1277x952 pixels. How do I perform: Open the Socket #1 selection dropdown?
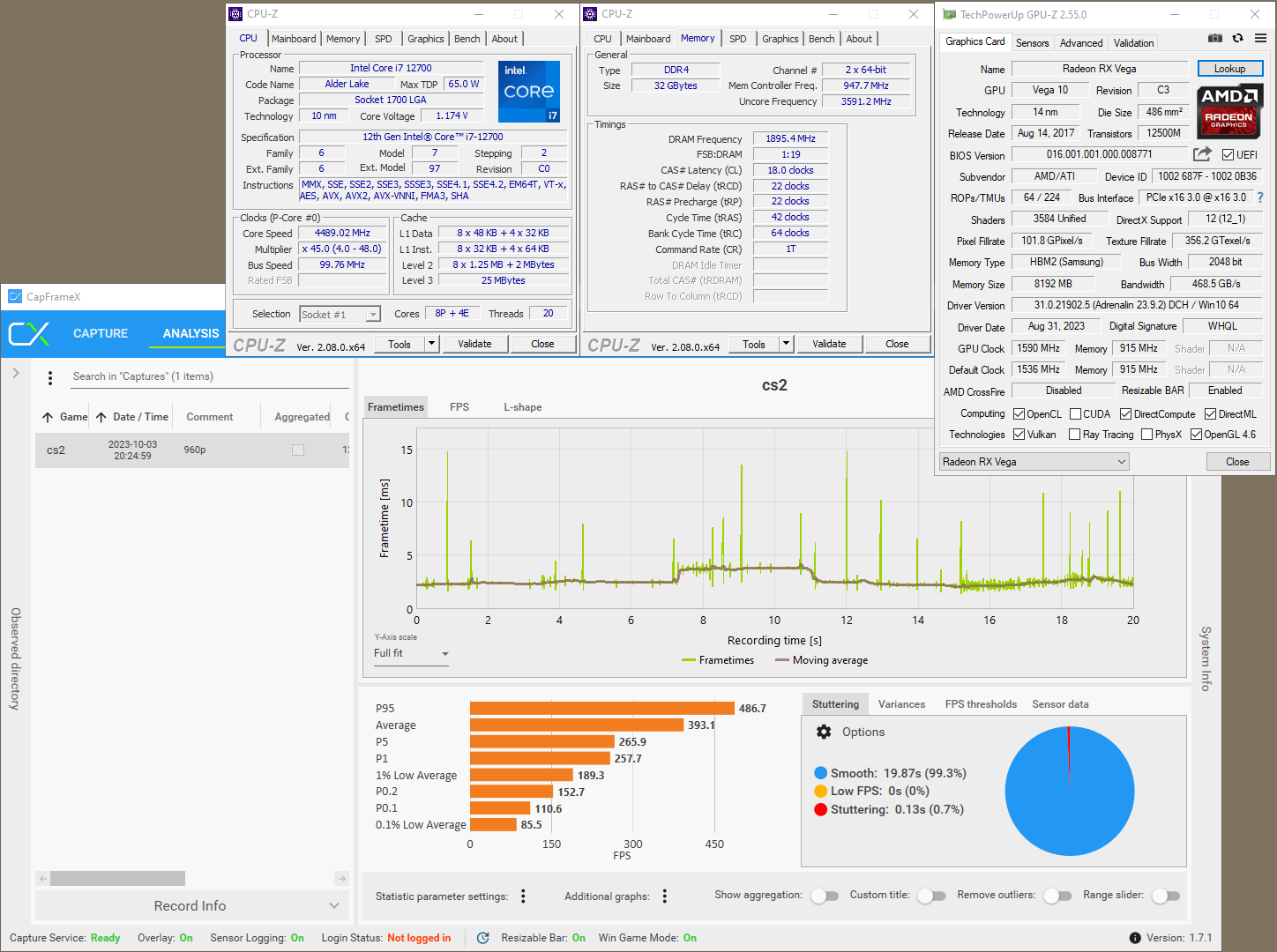pos(340,315)
